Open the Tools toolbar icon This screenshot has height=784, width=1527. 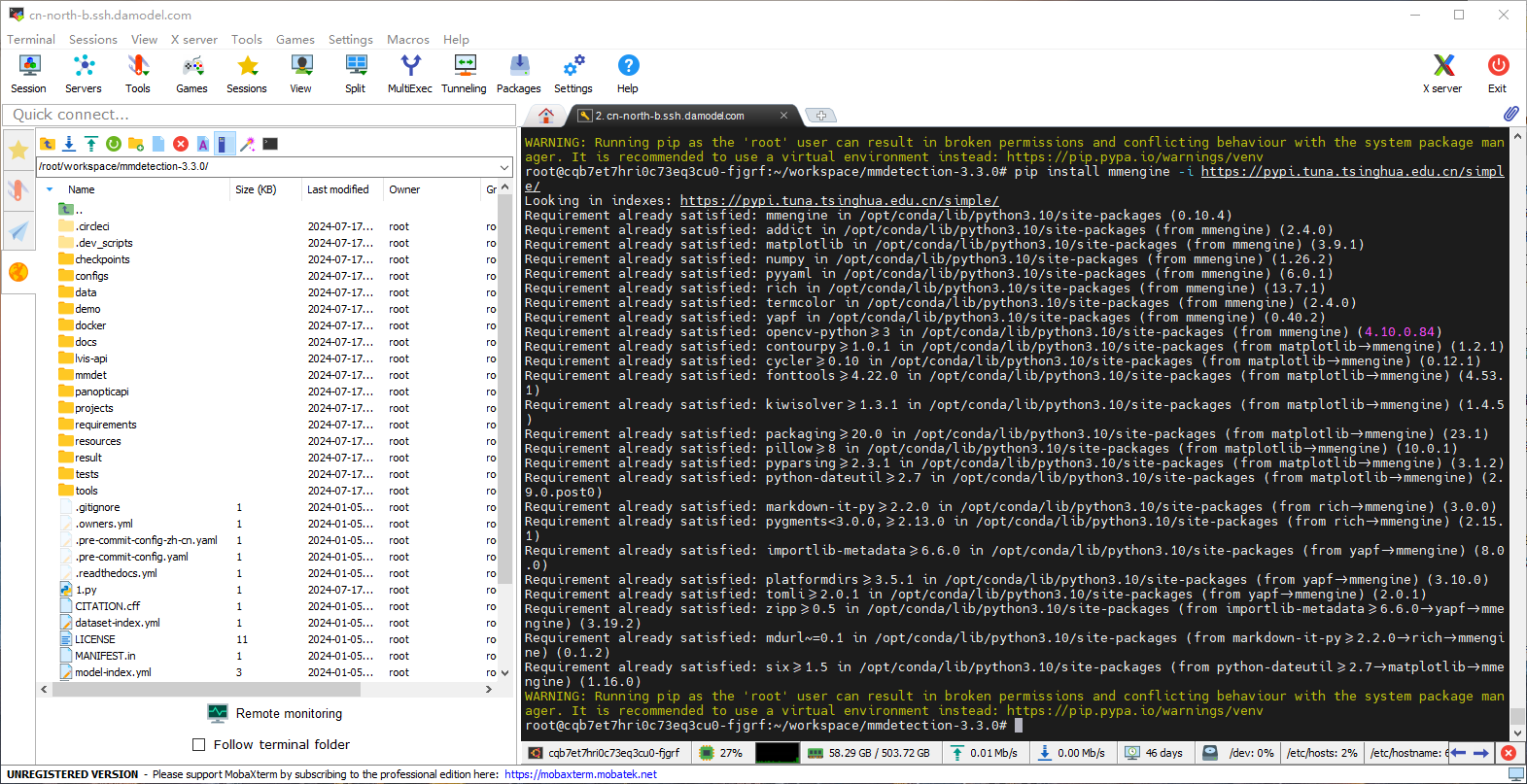click(138, 74)
